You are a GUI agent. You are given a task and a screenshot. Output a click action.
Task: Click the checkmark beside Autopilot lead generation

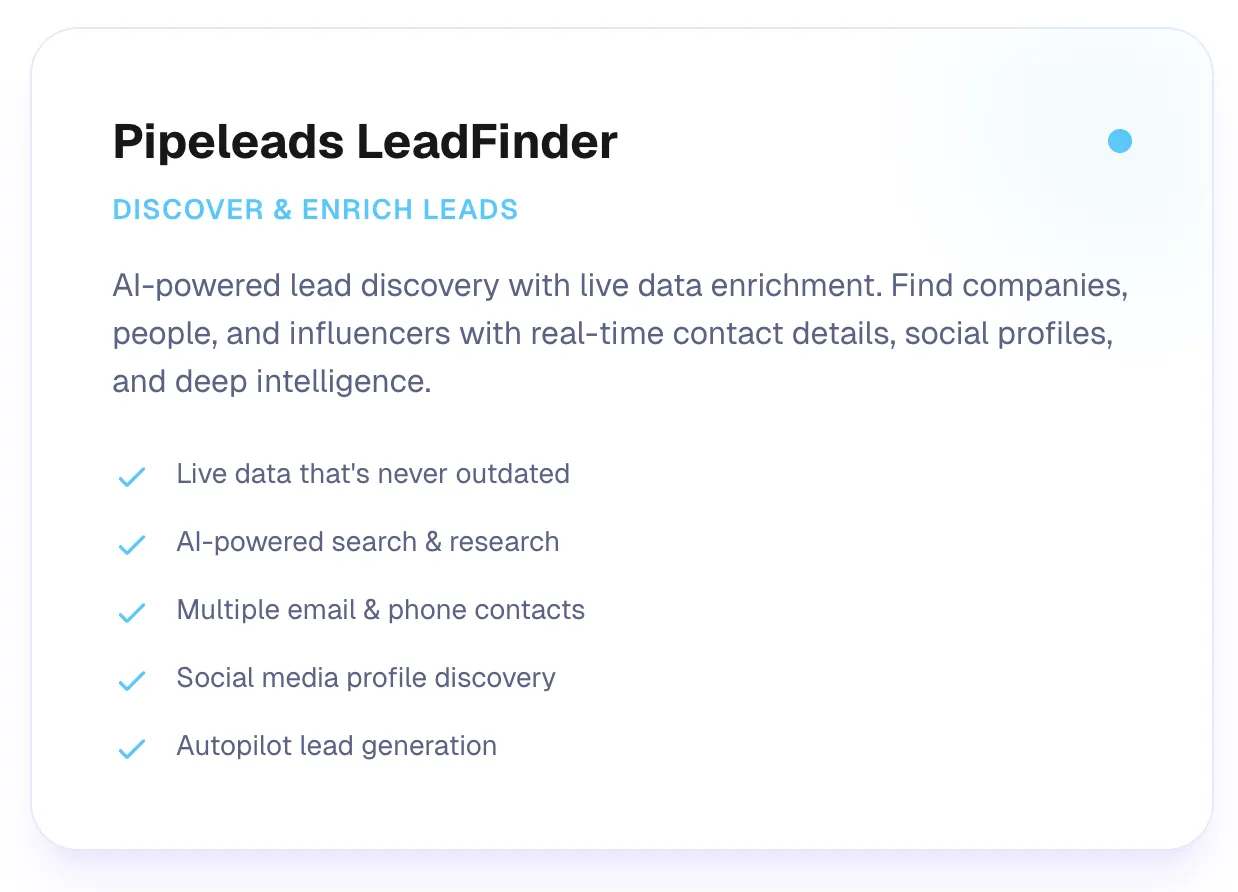tap(132, 748)
